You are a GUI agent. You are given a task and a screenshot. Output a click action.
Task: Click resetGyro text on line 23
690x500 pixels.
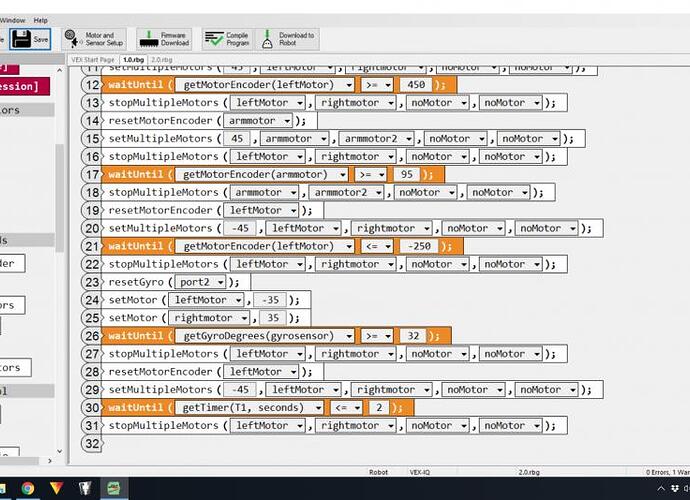[136, 282]
